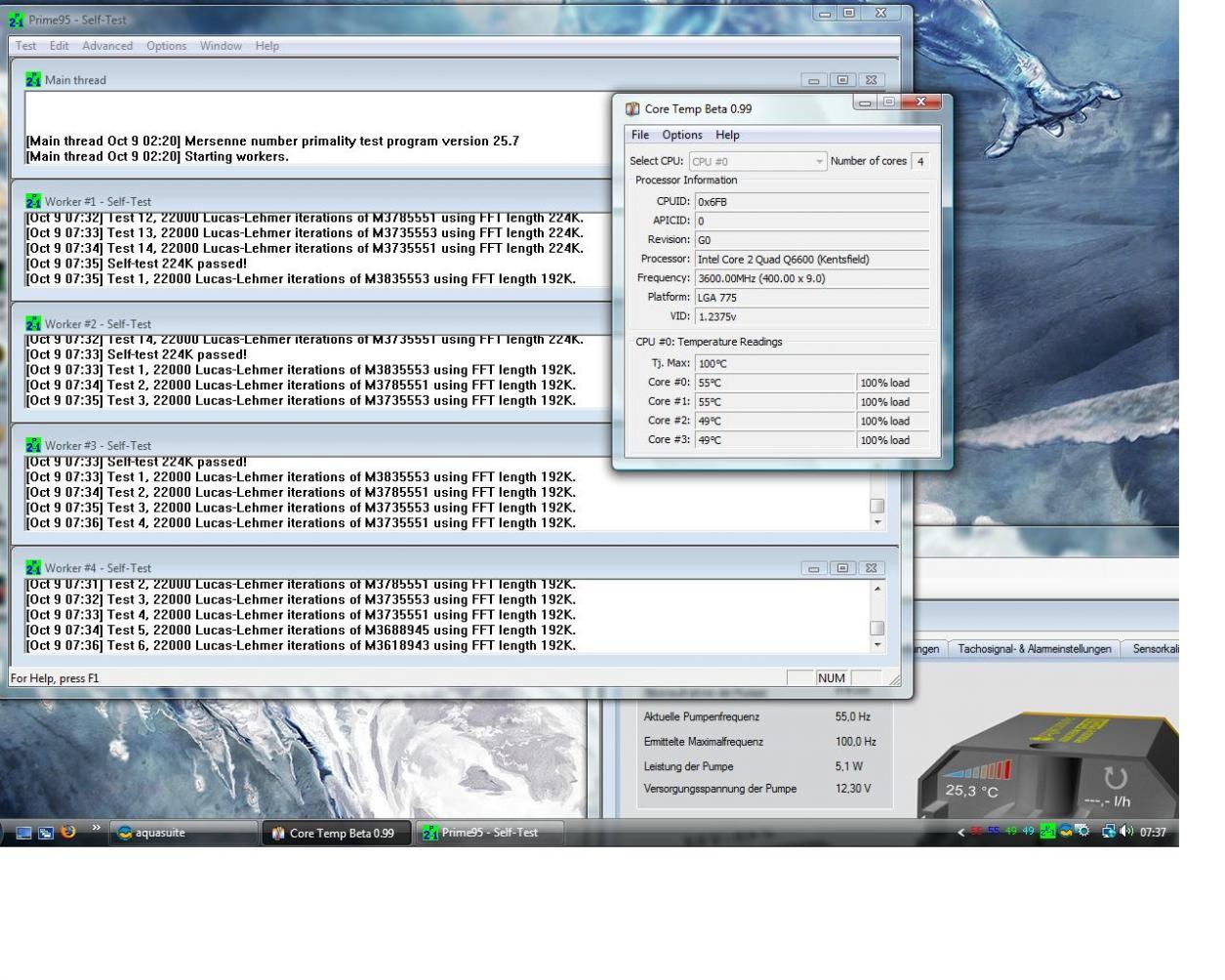Click the Revision field G0
Image resolution: width=1225 pixels, height=980 pixels.
click(811, 239)
